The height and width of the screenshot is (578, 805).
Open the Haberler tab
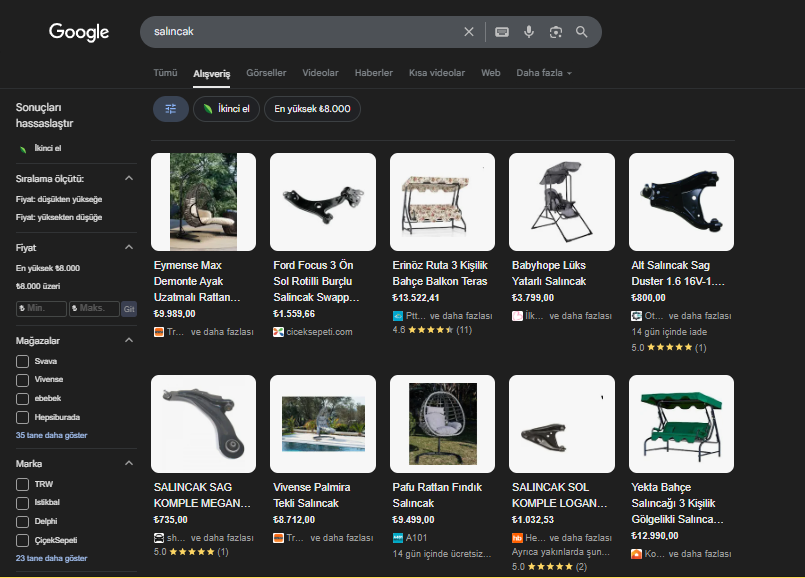pyautogui.click(x=374, y=73)
